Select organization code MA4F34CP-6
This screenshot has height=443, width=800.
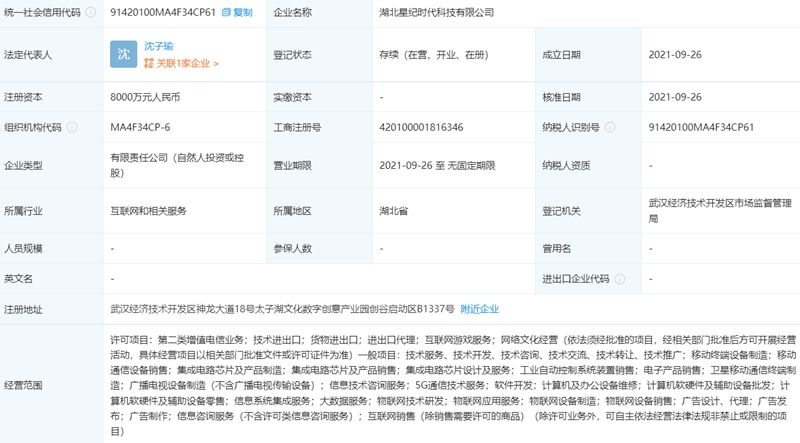(x=140, y=127)
